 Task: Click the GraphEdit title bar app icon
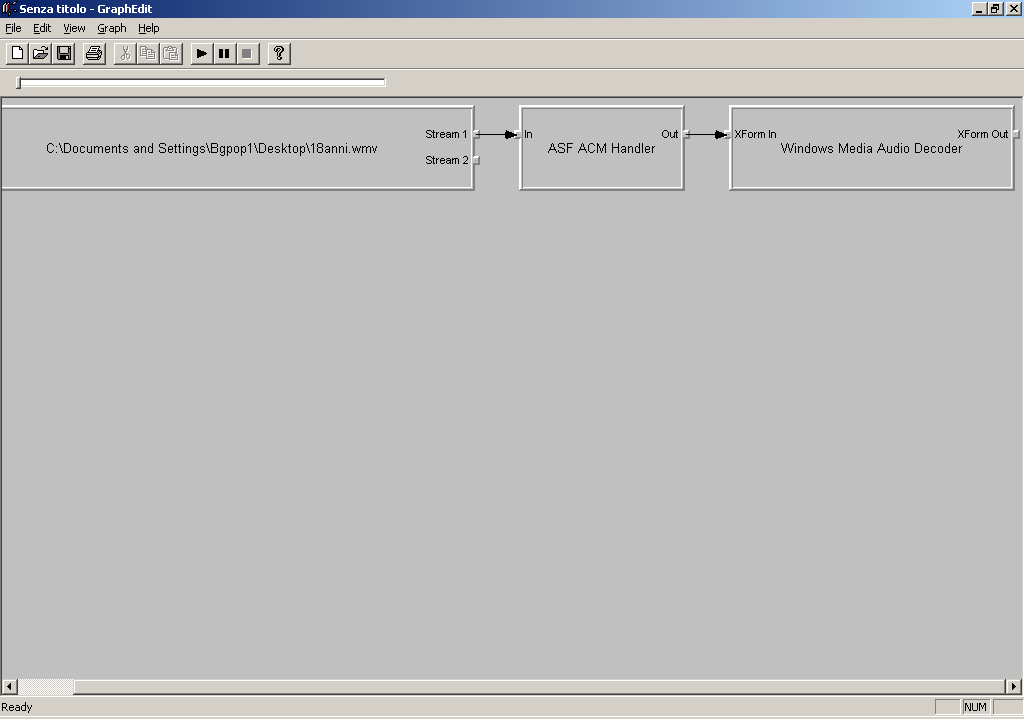pos(9,8)
